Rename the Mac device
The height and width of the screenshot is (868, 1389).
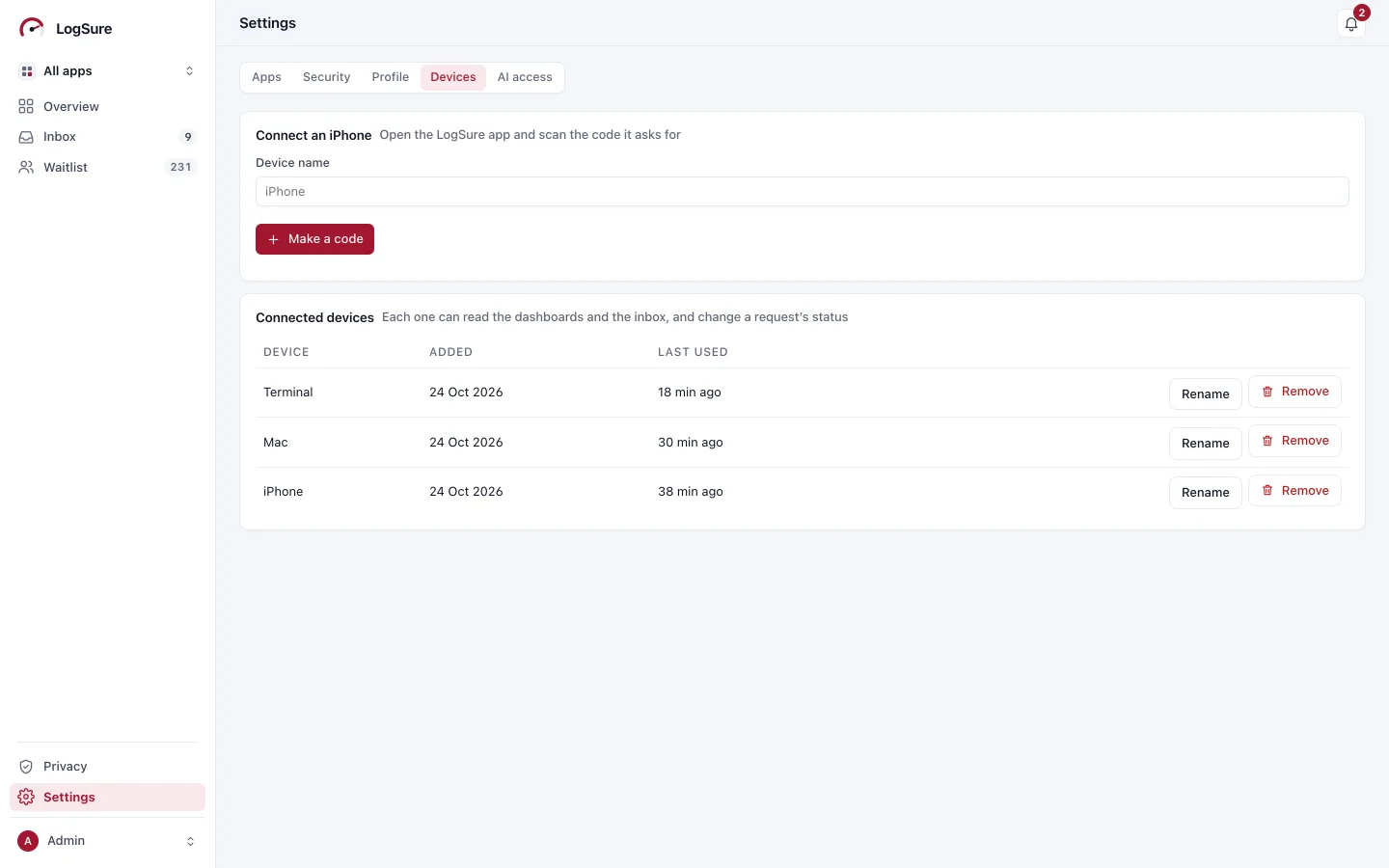coord(1205,443)
